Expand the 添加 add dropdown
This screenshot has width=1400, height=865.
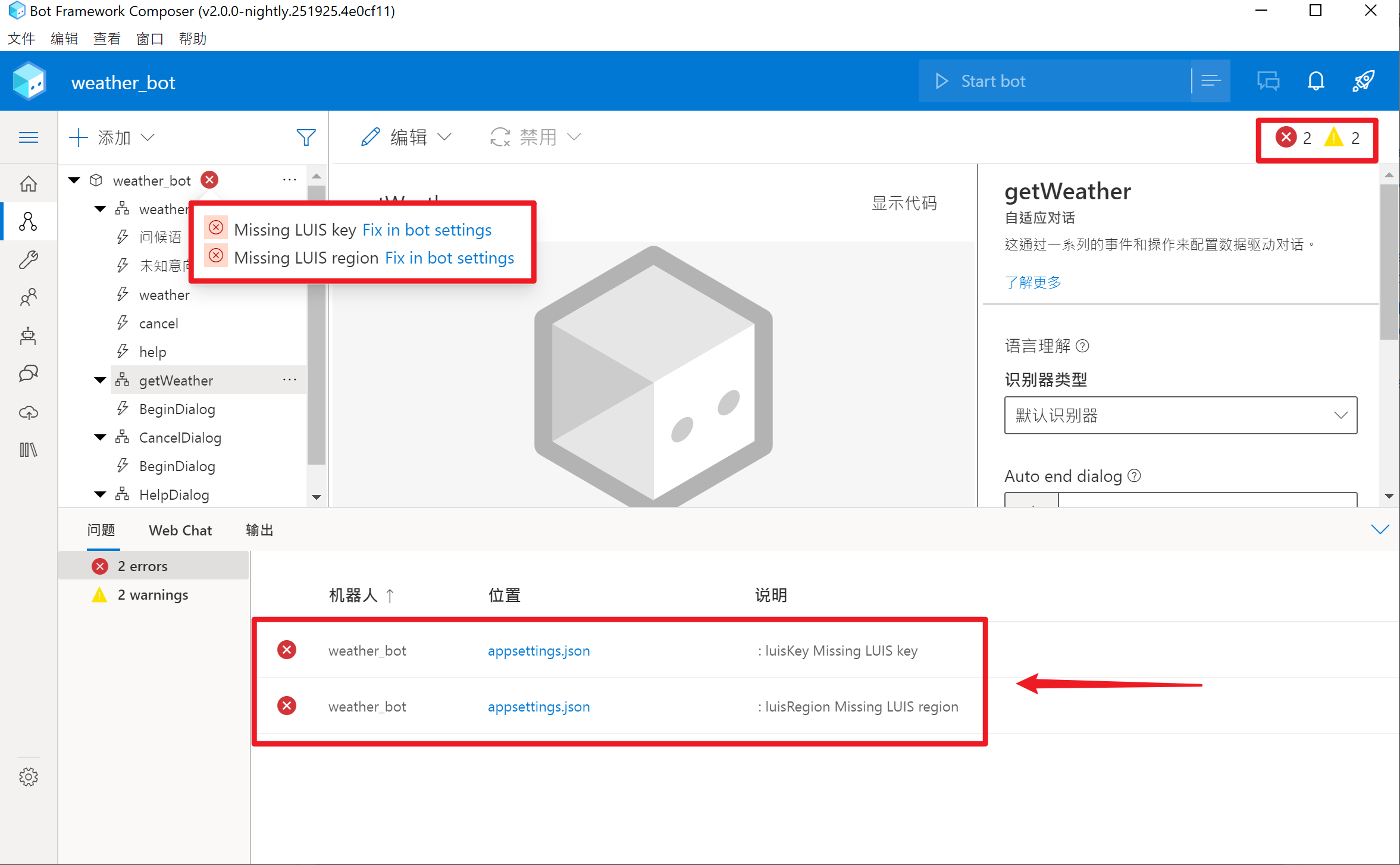pos(112,138)
